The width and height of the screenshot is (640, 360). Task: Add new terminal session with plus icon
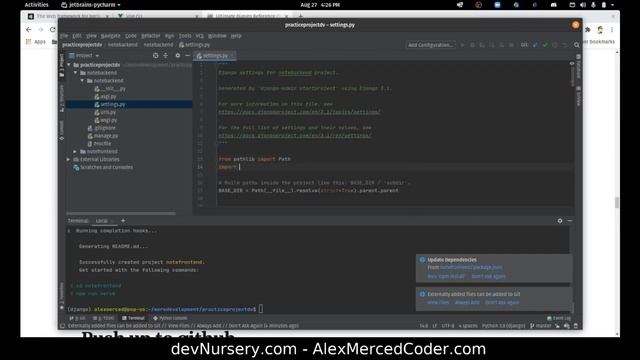point(123,220)
